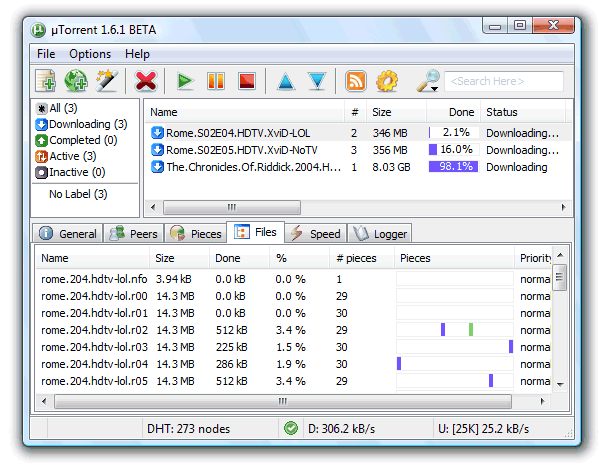Open the search engine magnifier dropdown

(x=428, y=81)
